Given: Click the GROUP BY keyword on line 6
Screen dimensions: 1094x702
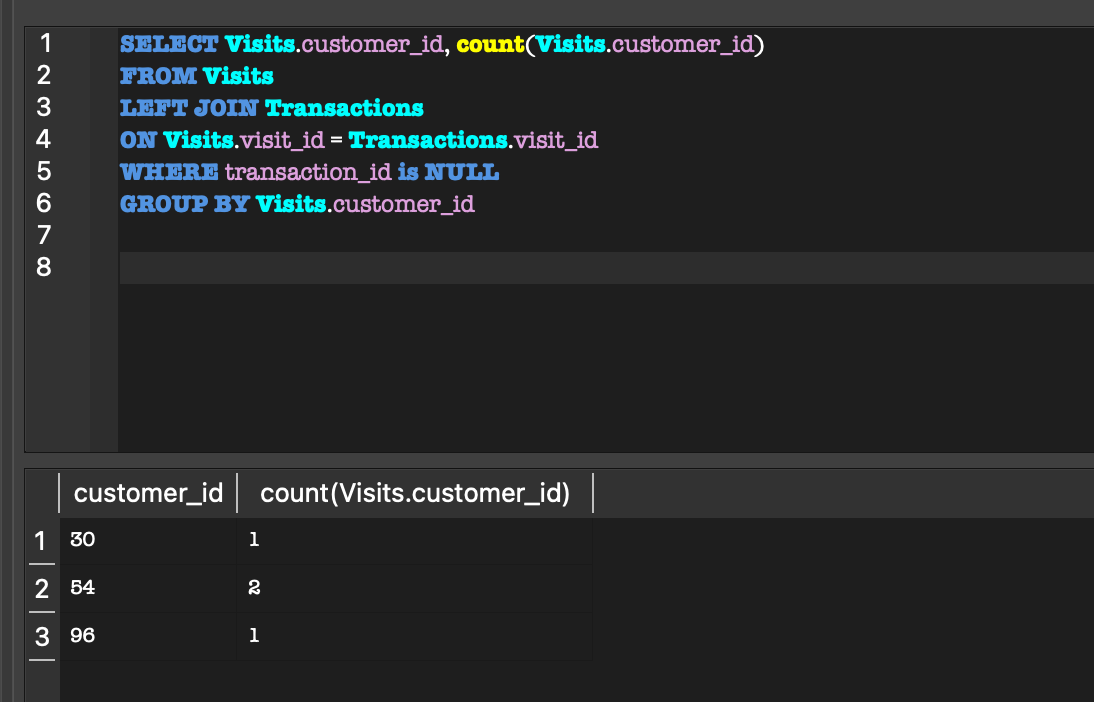Looking at the screenshot, I should pyautogui.click(x=184, y=204).
